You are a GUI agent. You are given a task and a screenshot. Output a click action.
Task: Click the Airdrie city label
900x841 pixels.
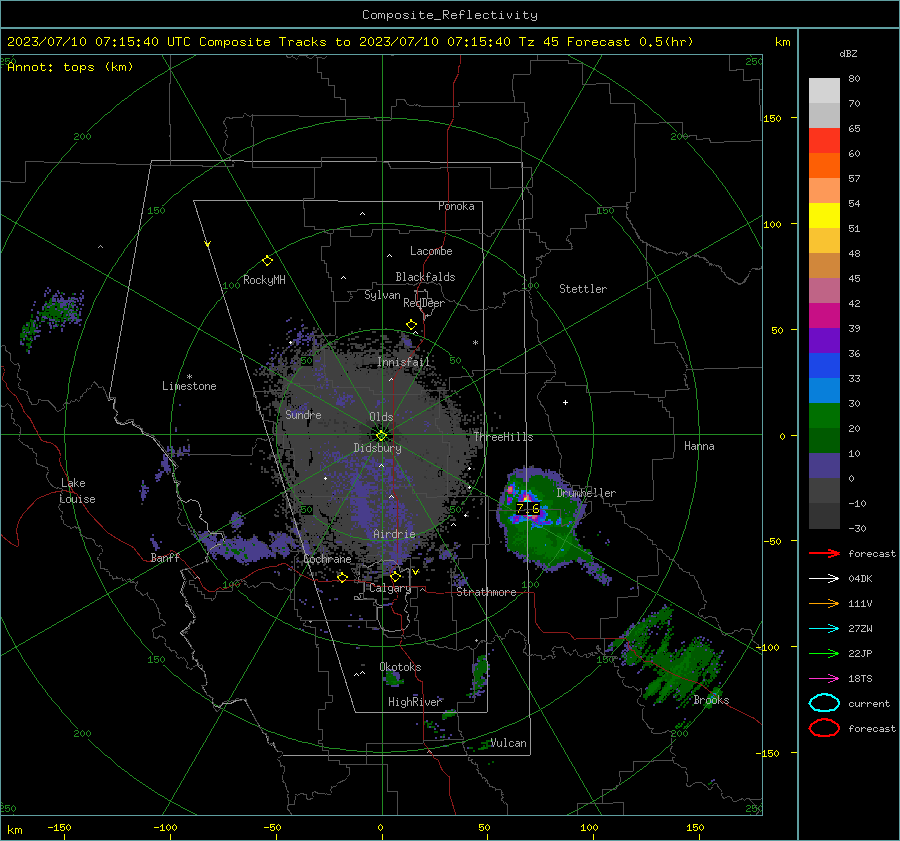[394, 534]
